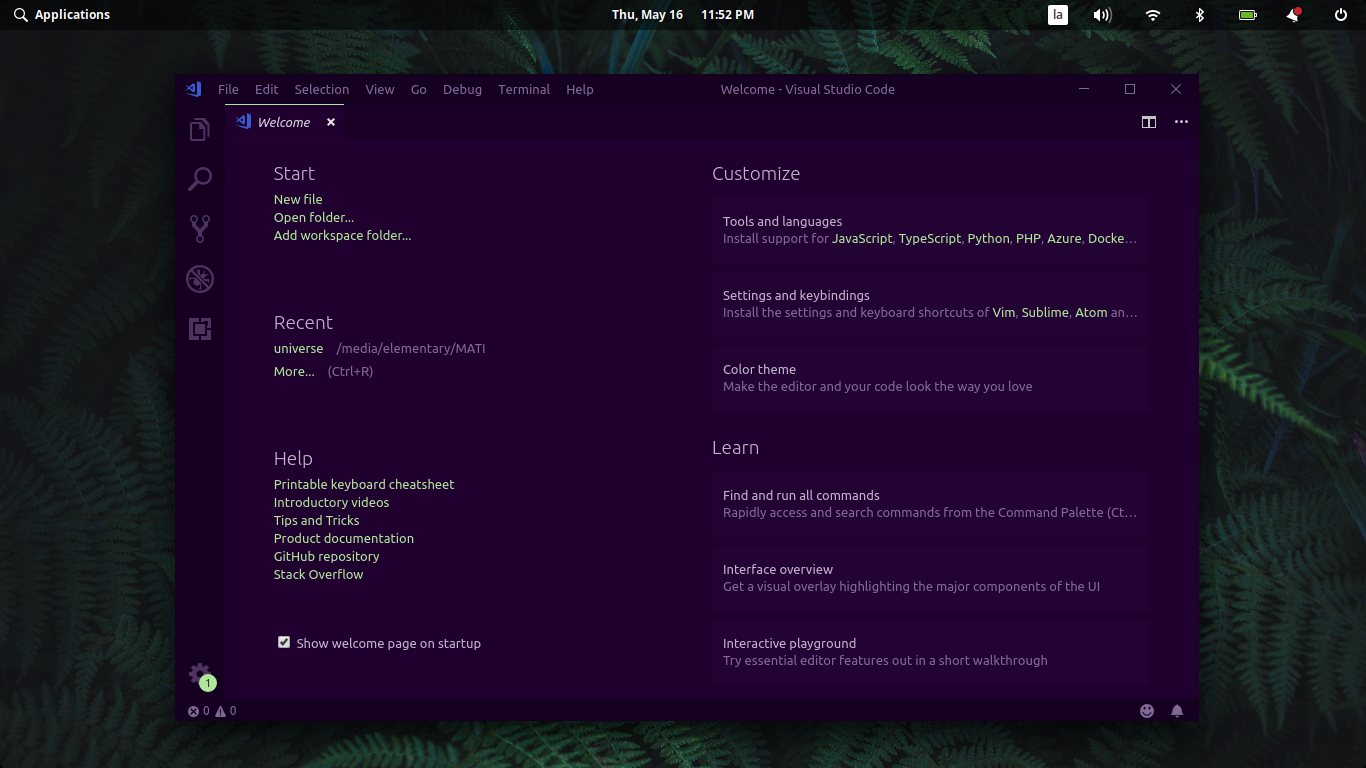The image size is (1366, 768).
Task: Open the volume indicator
Action: 1103,15
